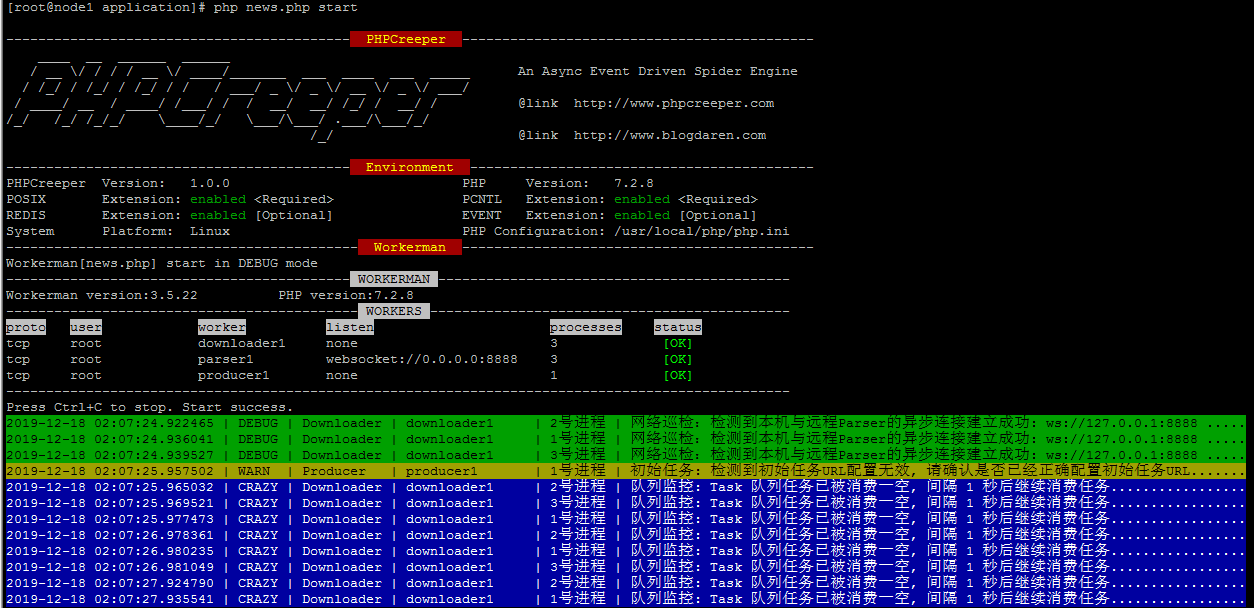Click the websocket://0.0.0.0:8888 listen address

(421, 359)
